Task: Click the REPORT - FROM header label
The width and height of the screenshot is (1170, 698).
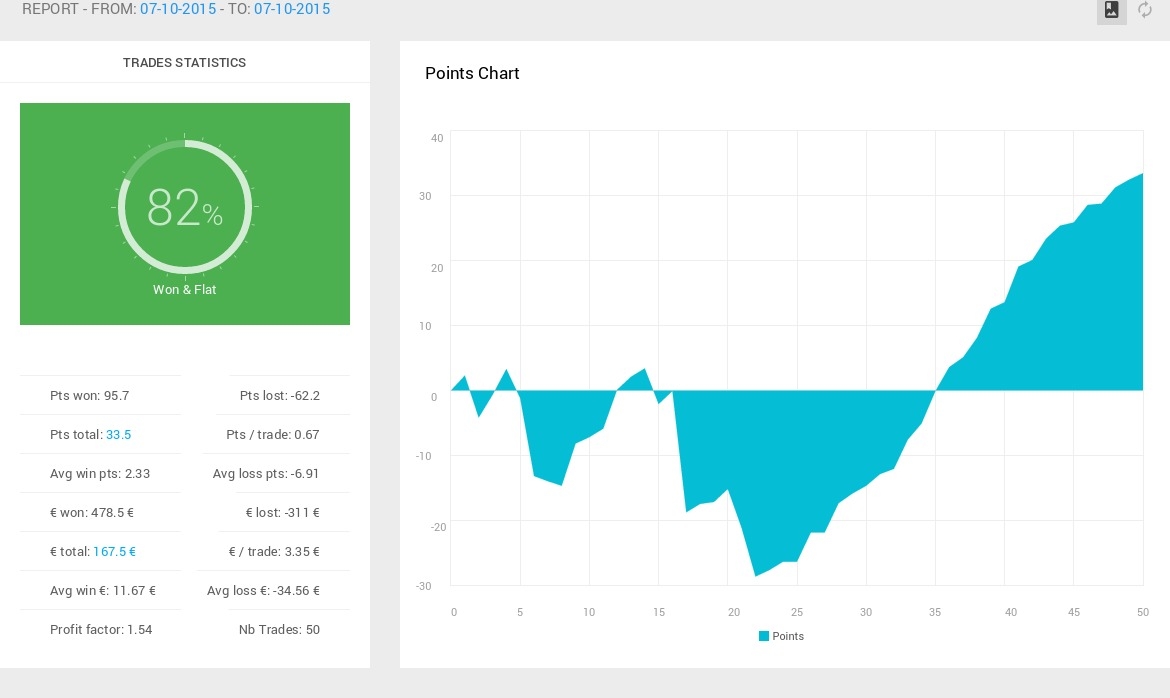Action: 79,9
